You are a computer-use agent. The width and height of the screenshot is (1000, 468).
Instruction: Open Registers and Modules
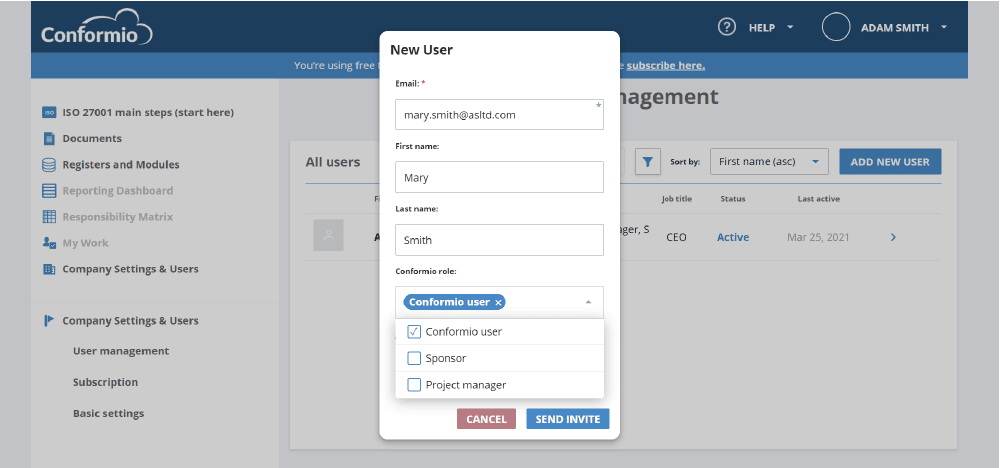click(x=121, y=165)
